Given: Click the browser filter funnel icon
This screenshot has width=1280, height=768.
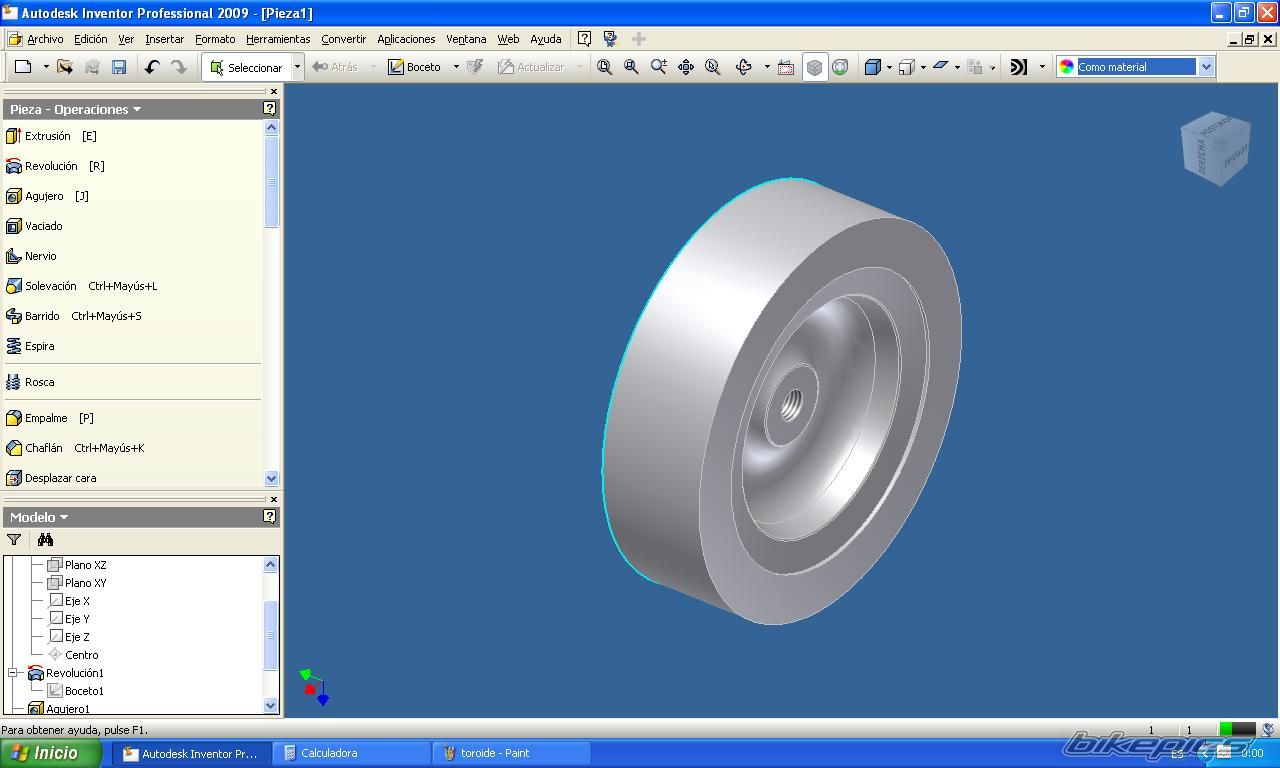Looking at the screenshot, I should pos(14,540).
